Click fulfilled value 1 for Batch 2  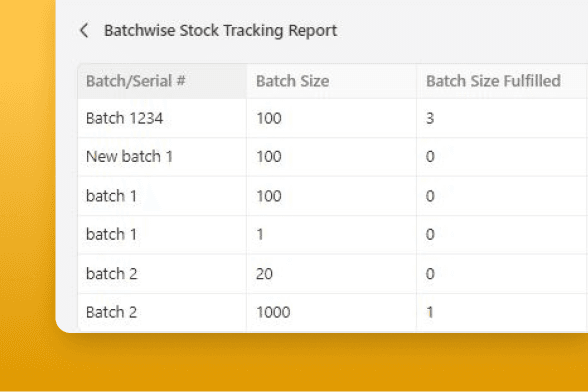click(x=502, y=312)
